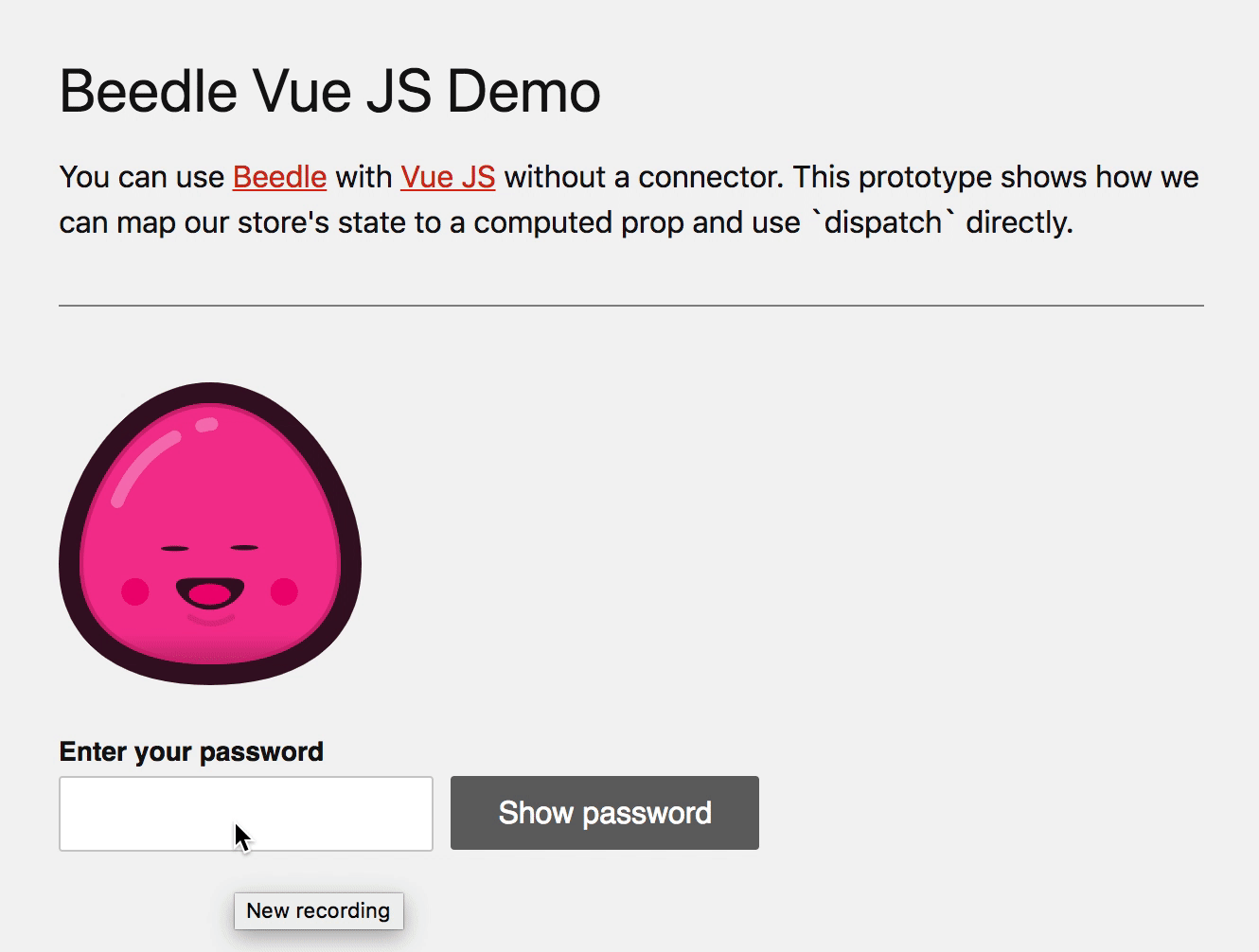Click the word `dispatch` in the description
1259x952 pixels.
[883, 222]
